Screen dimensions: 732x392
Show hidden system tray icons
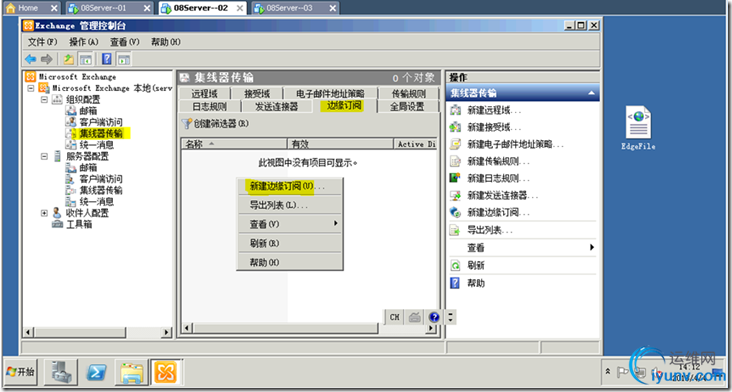608,371
